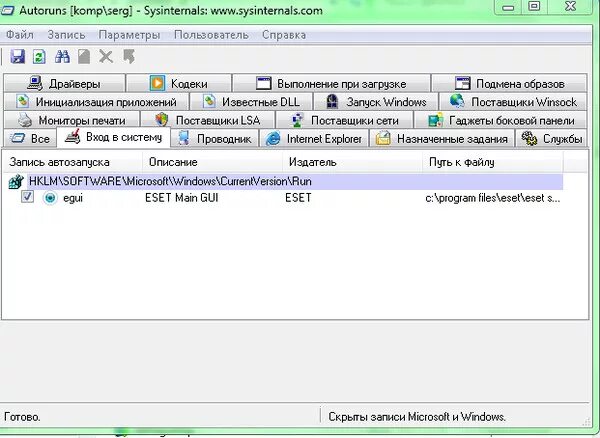
Task: Click the ESET publisher cell
Action: tap(298, 198)
